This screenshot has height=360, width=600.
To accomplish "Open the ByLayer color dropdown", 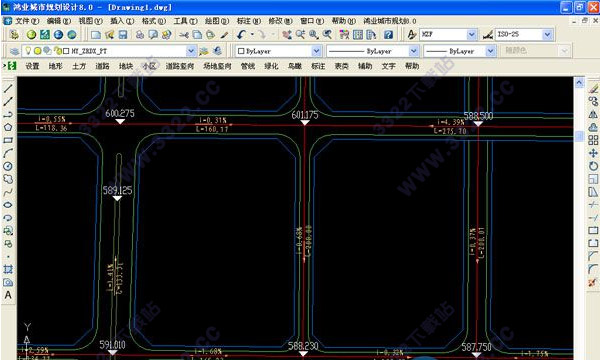I will [316, 51].
